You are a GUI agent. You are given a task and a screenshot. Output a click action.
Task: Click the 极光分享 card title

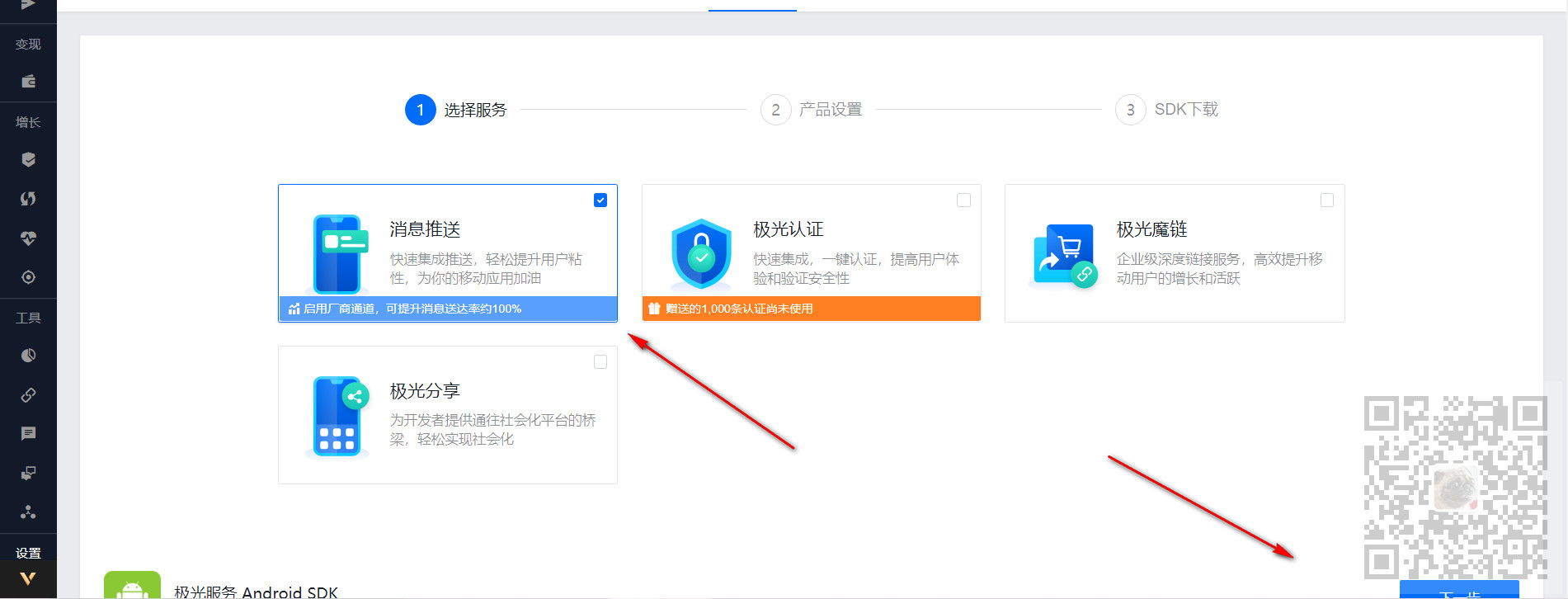[425, 391]
